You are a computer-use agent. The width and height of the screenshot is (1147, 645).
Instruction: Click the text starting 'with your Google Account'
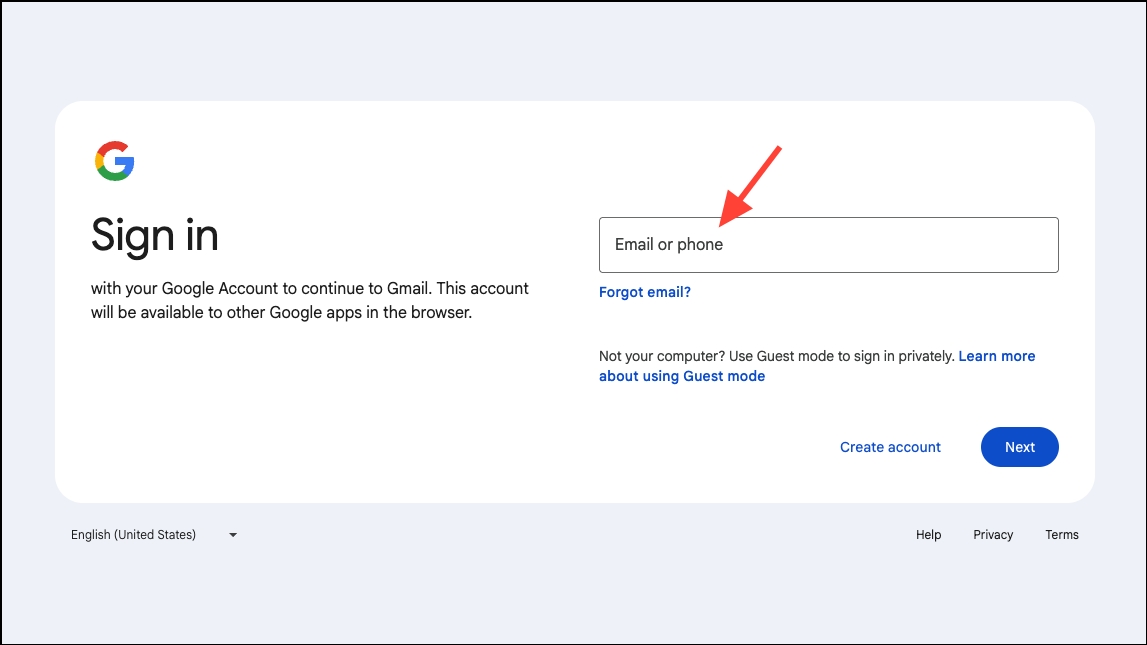309,301
